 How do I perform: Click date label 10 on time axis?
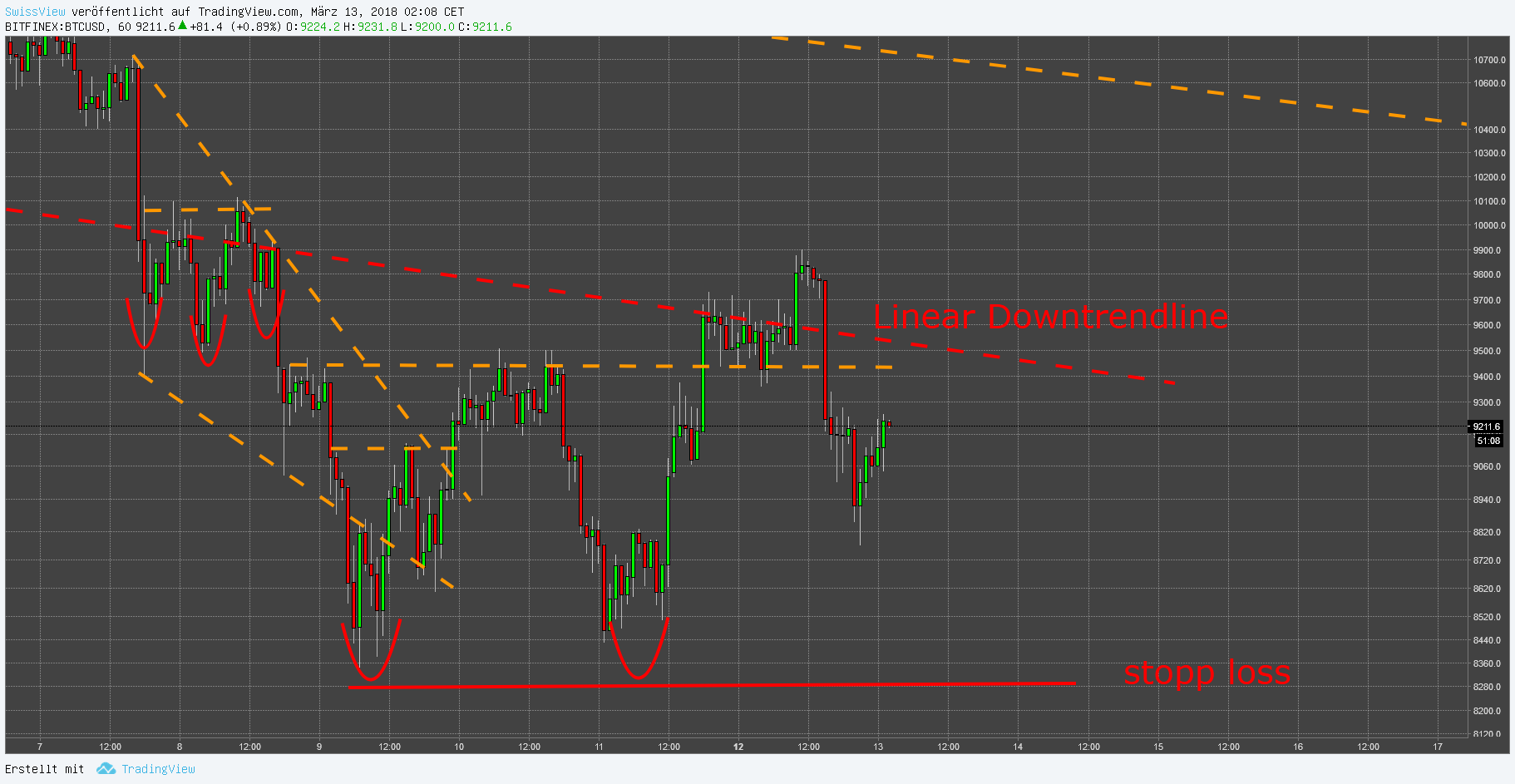click(x=459, y=747)
